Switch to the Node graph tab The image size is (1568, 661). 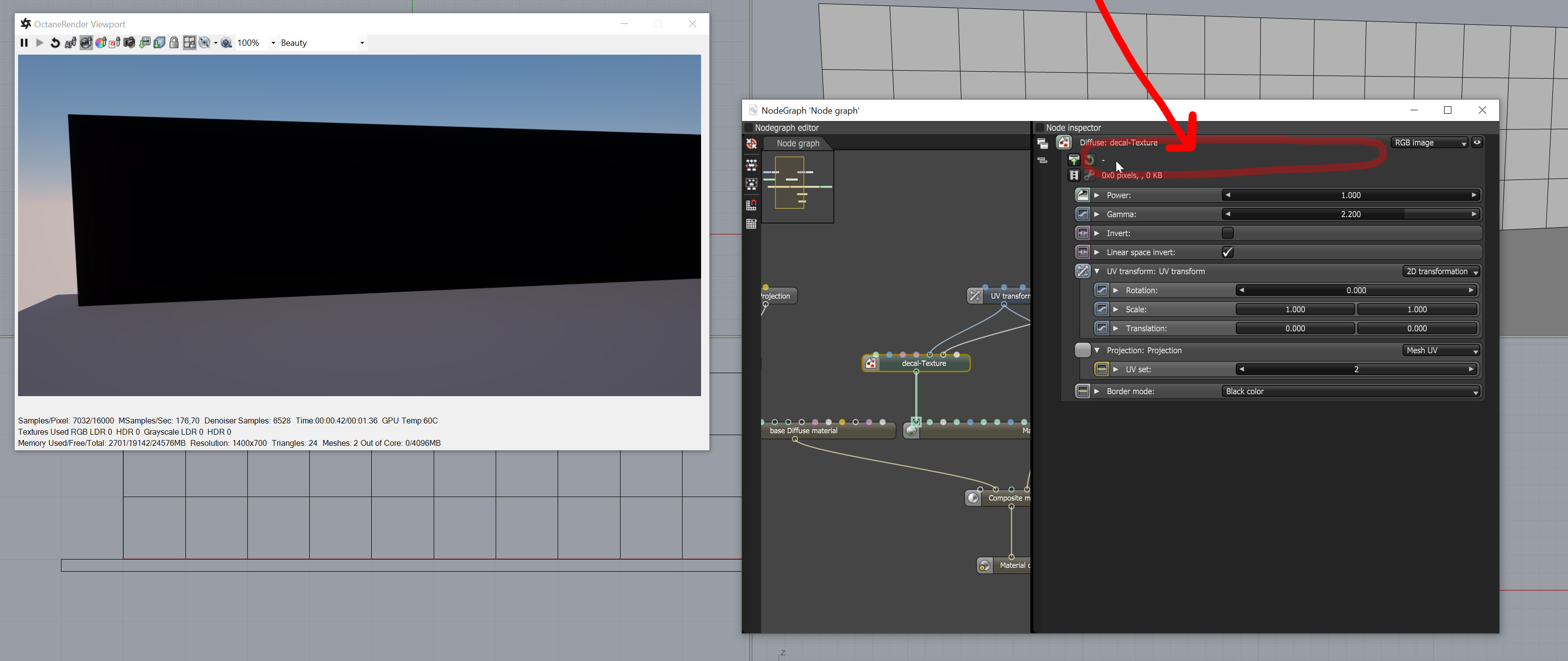797,143
